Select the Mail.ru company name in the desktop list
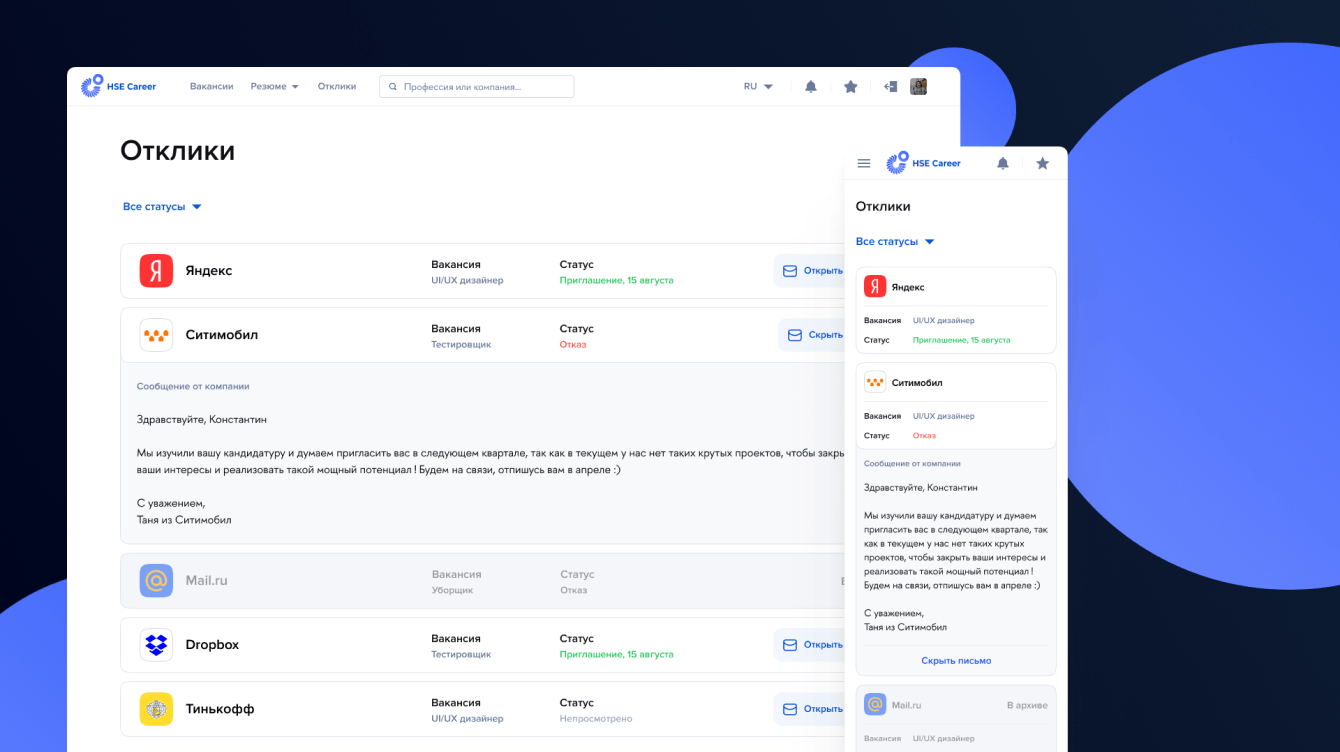The height and width of the screenshot is (752, 1340). [207, 581]
